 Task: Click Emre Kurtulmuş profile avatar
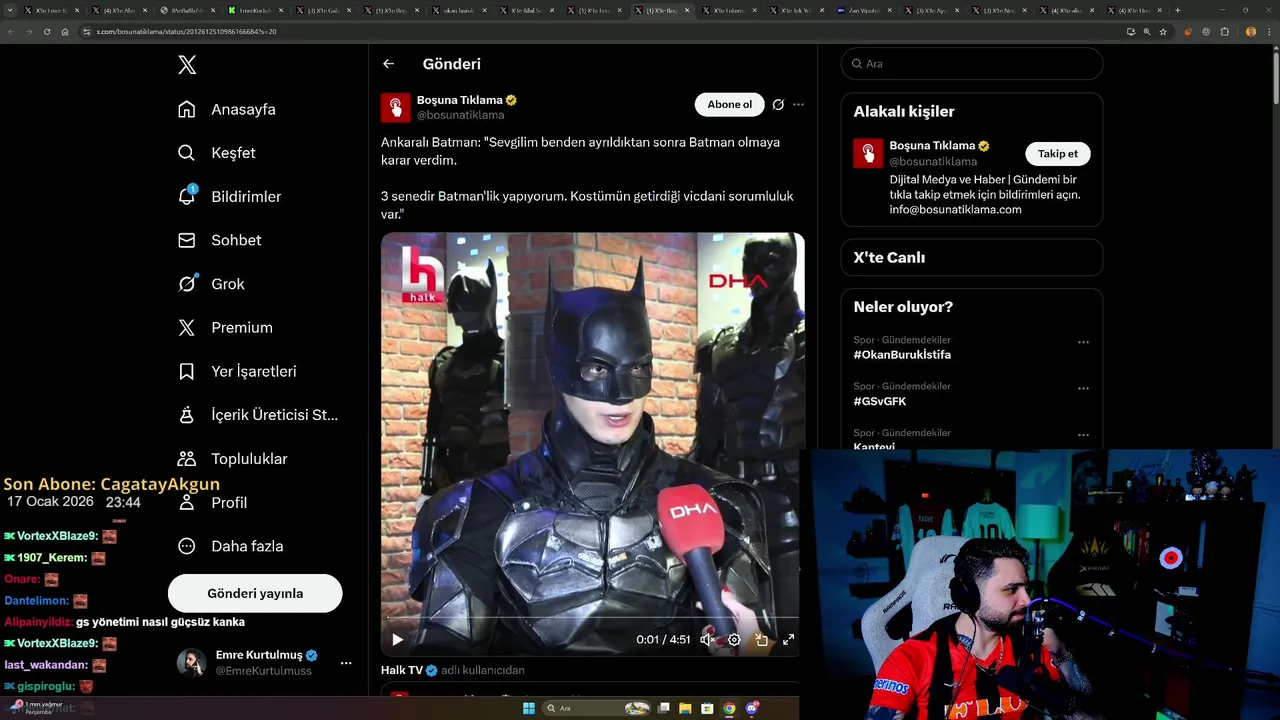pos(192,662)
